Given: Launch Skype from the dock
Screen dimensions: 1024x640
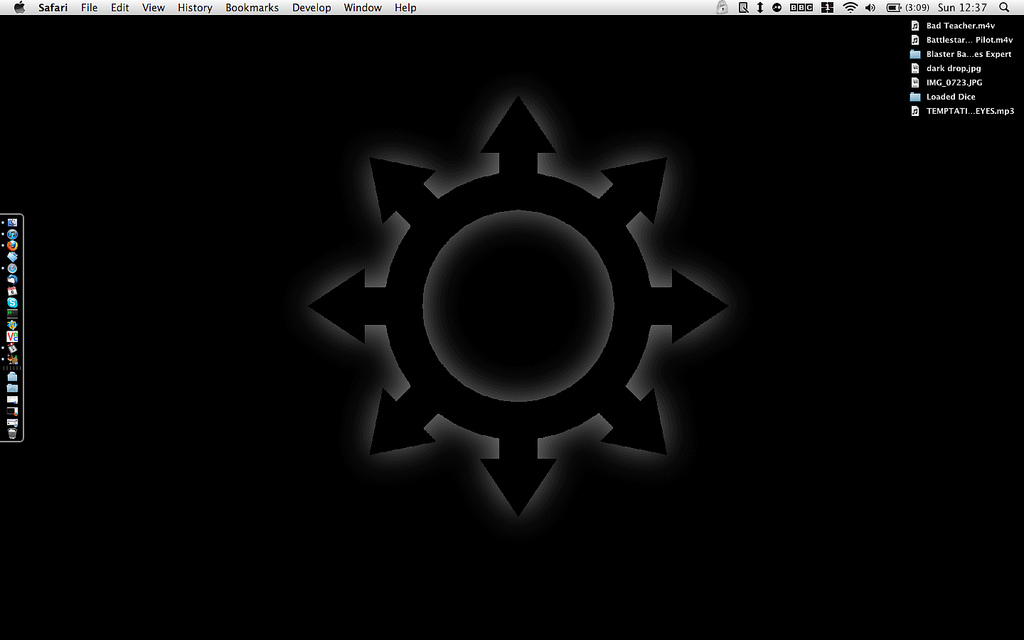Looking at the screenshot, I should coord(12,302).
